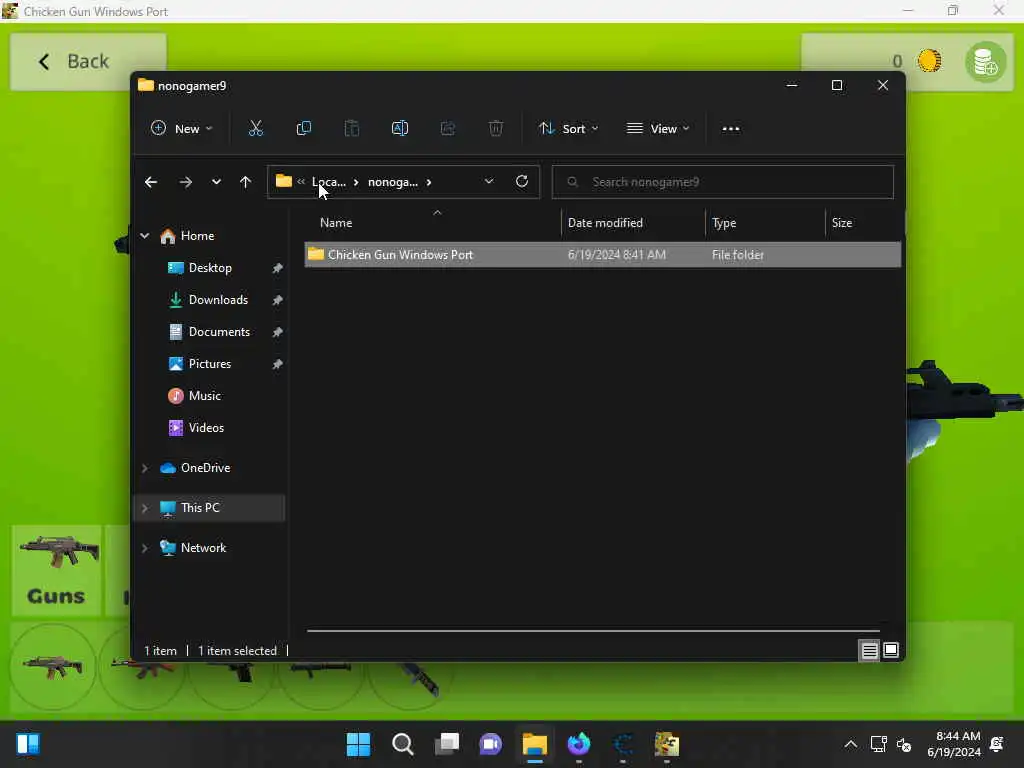Open Pictures in navigation pane

click(210, 364)
